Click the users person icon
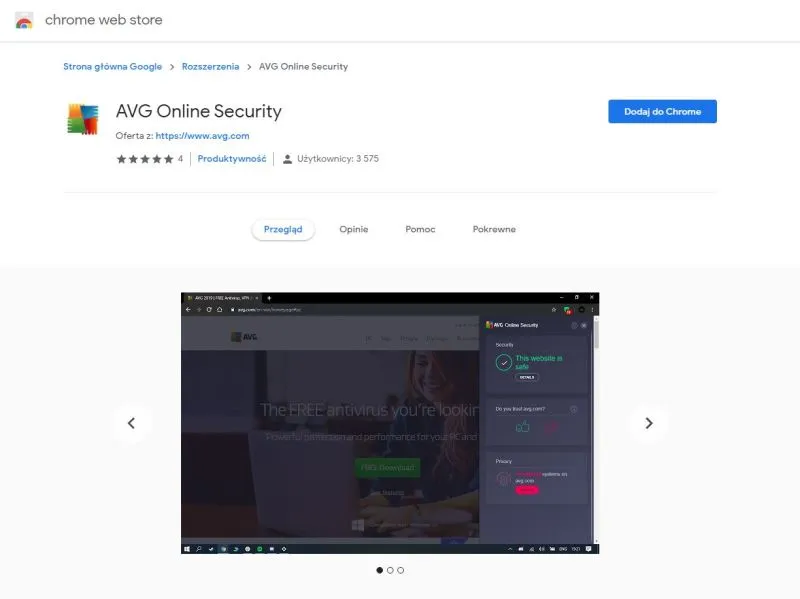800x599 pixels. 287,159
